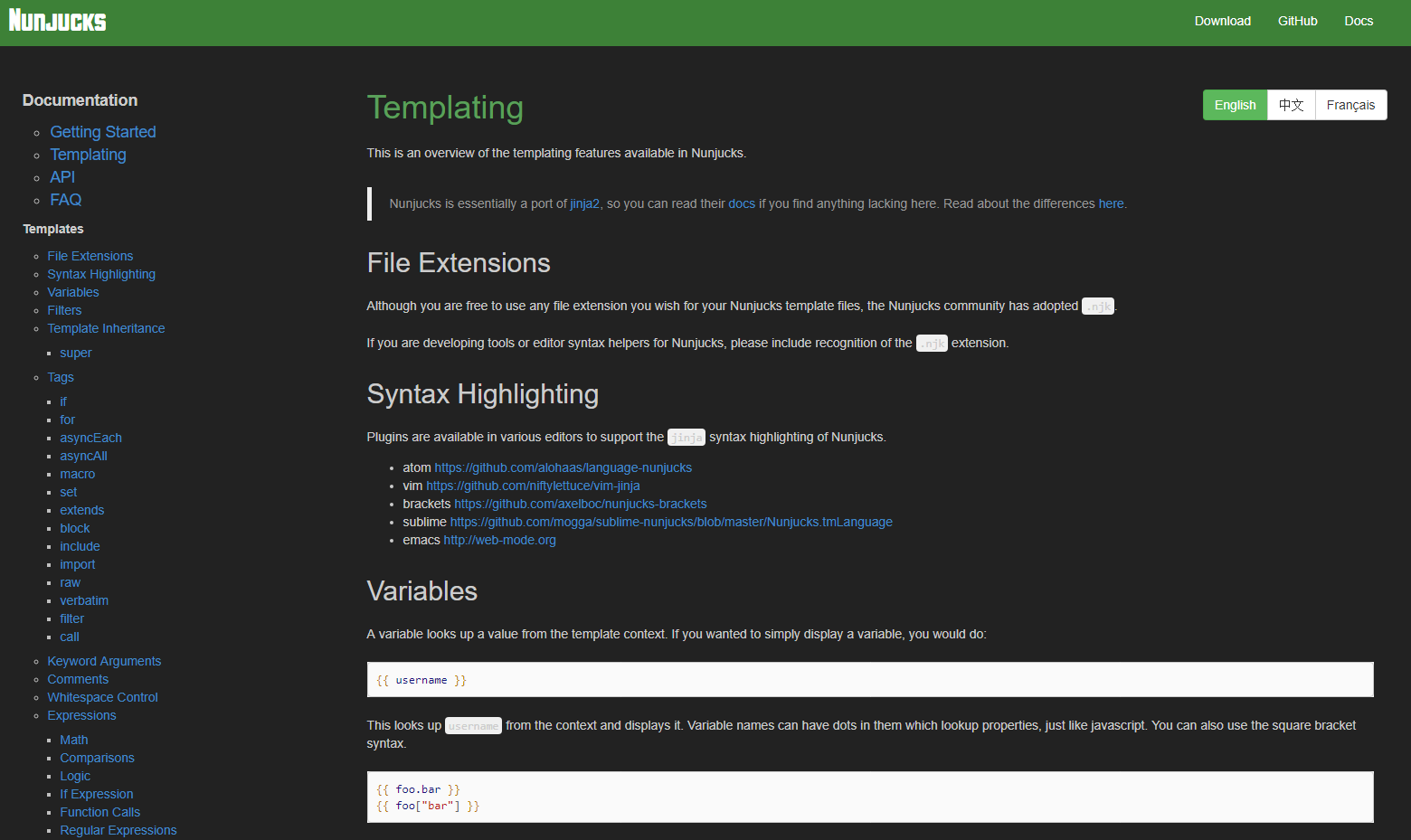The height and width of the screenshot is (840, 1411).
Task: Click the inline 'username' code label
Action: click(x=473, y=726)
